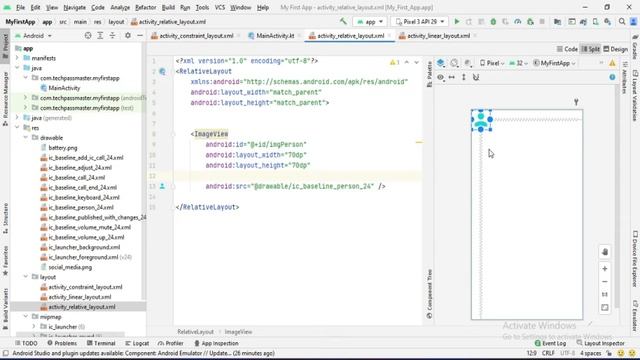Select the ImageView in the design preview
Image resolution: width=640 pixels, height=360 pixels.
click(x=481, y=120)
